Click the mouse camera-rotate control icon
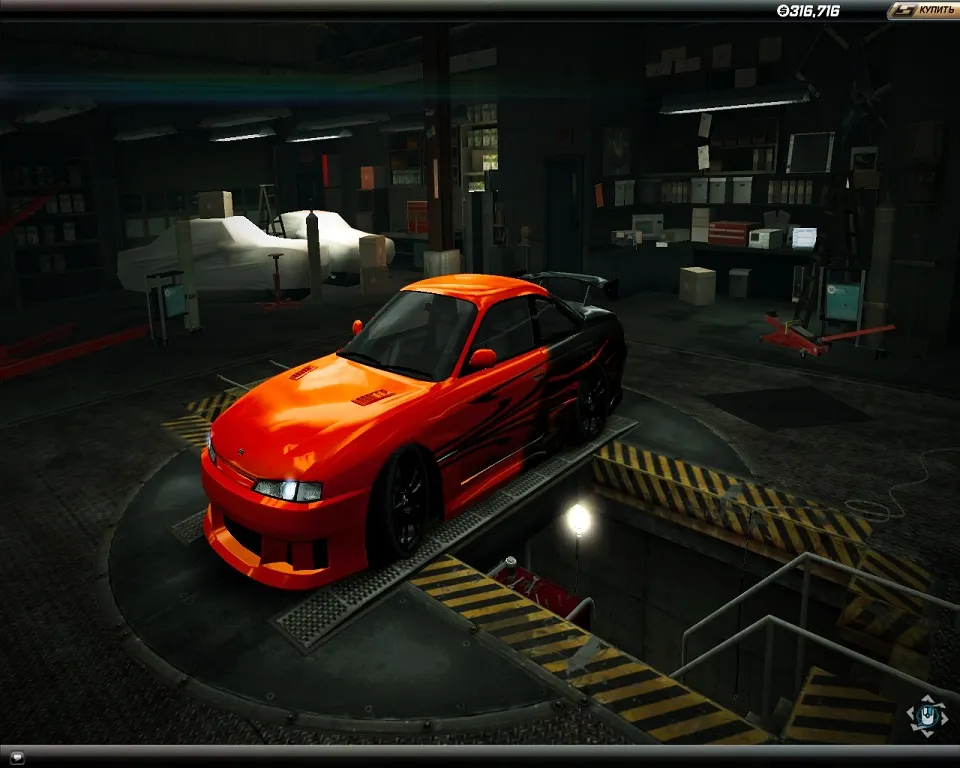960x768 pixels. click(928, 715)
